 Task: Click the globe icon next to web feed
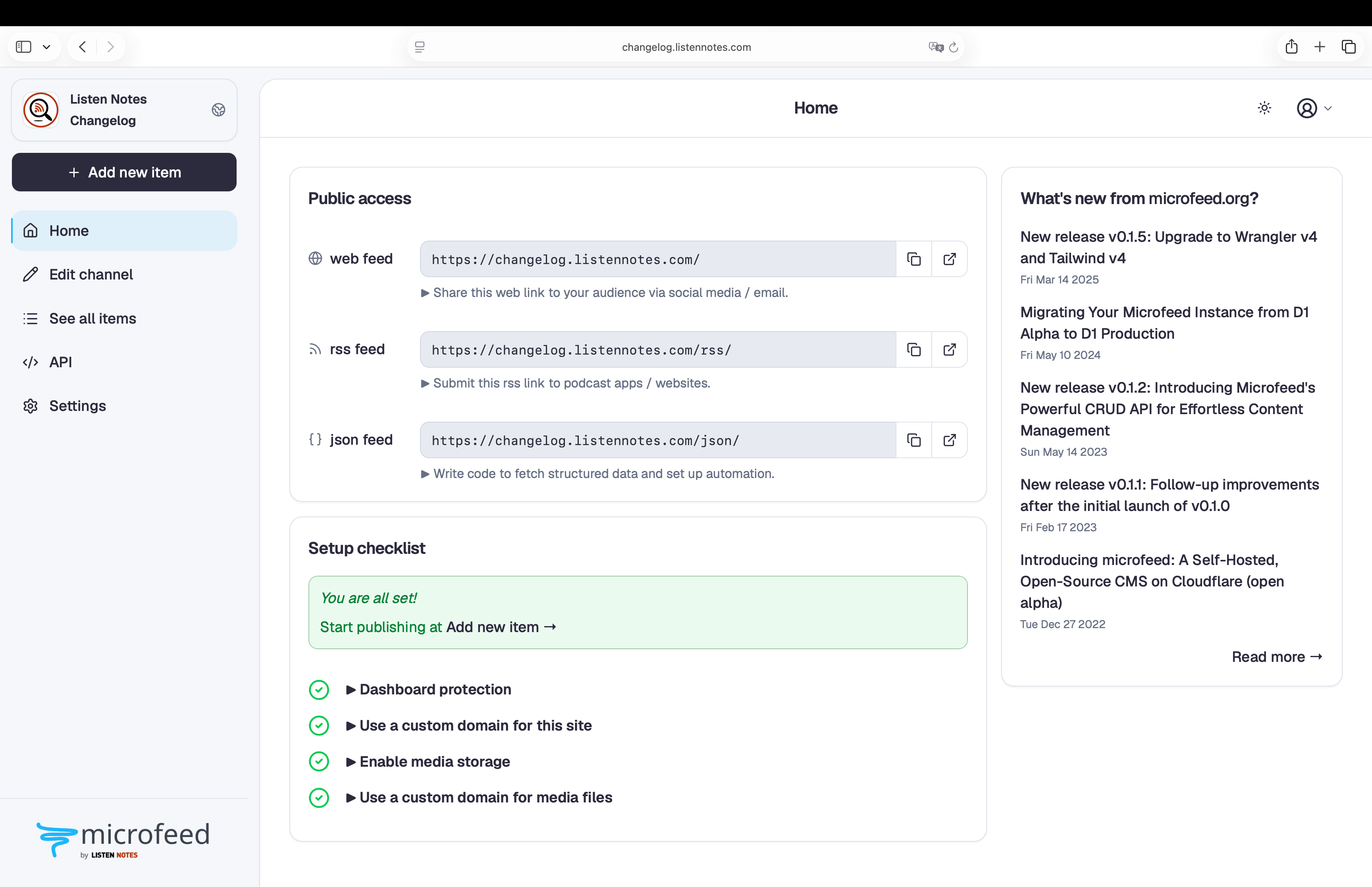pyautogui.click(x=316, y=258)
